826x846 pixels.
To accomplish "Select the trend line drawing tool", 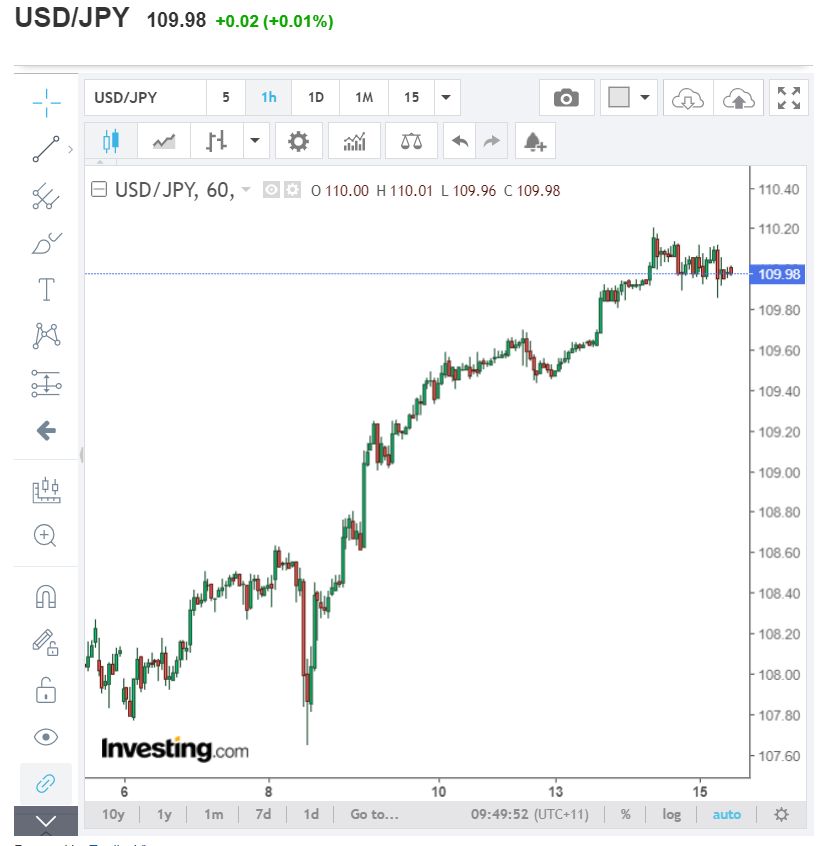I will coord(46,149).
